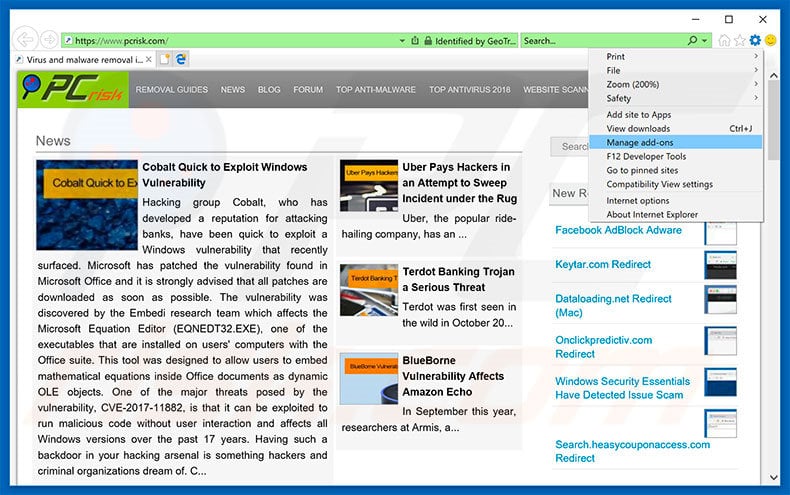Click the Uber Pays Hackers thumbnail
This screenshot has height=495, width=790.
(369, 185)
